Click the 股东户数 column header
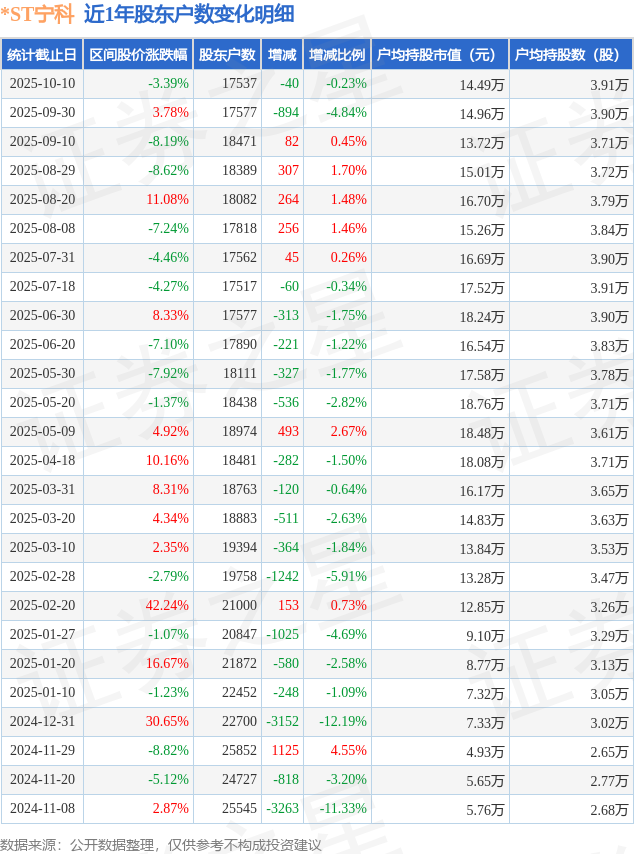The image size is (634, 854). click(x=227, y=55)
